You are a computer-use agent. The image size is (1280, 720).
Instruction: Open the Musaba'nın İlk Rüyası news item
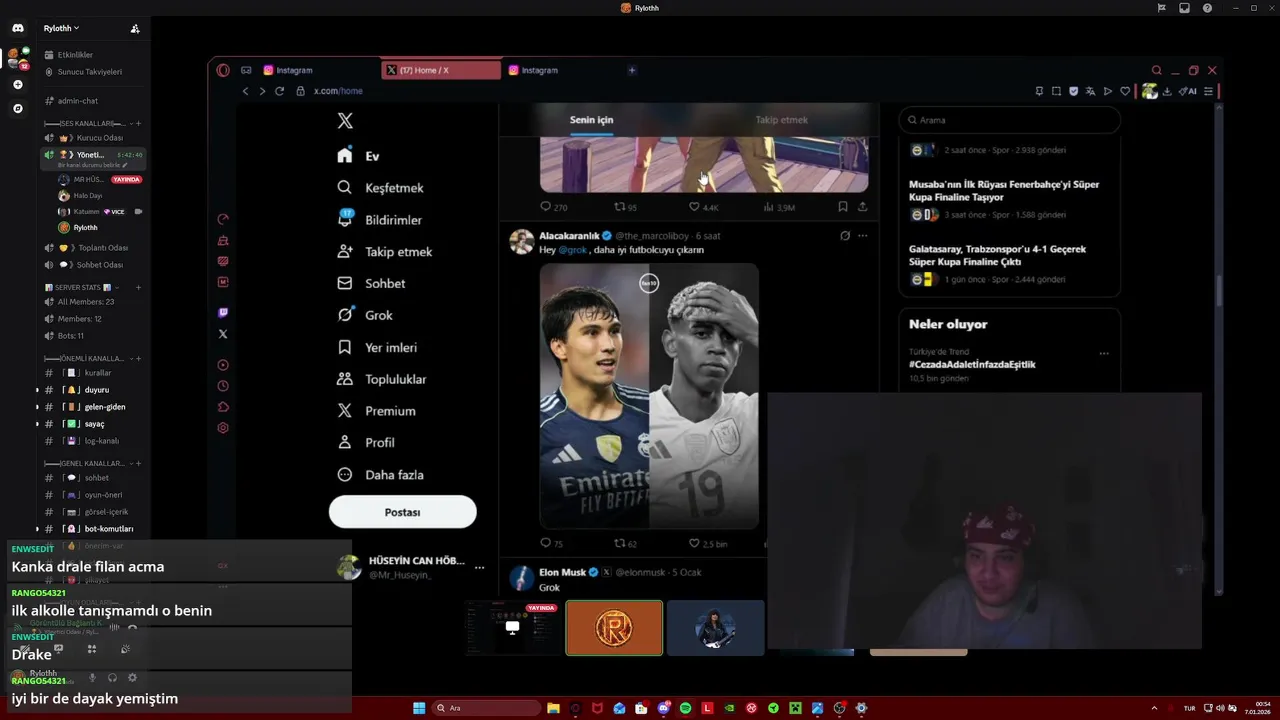click(1004, 191)
